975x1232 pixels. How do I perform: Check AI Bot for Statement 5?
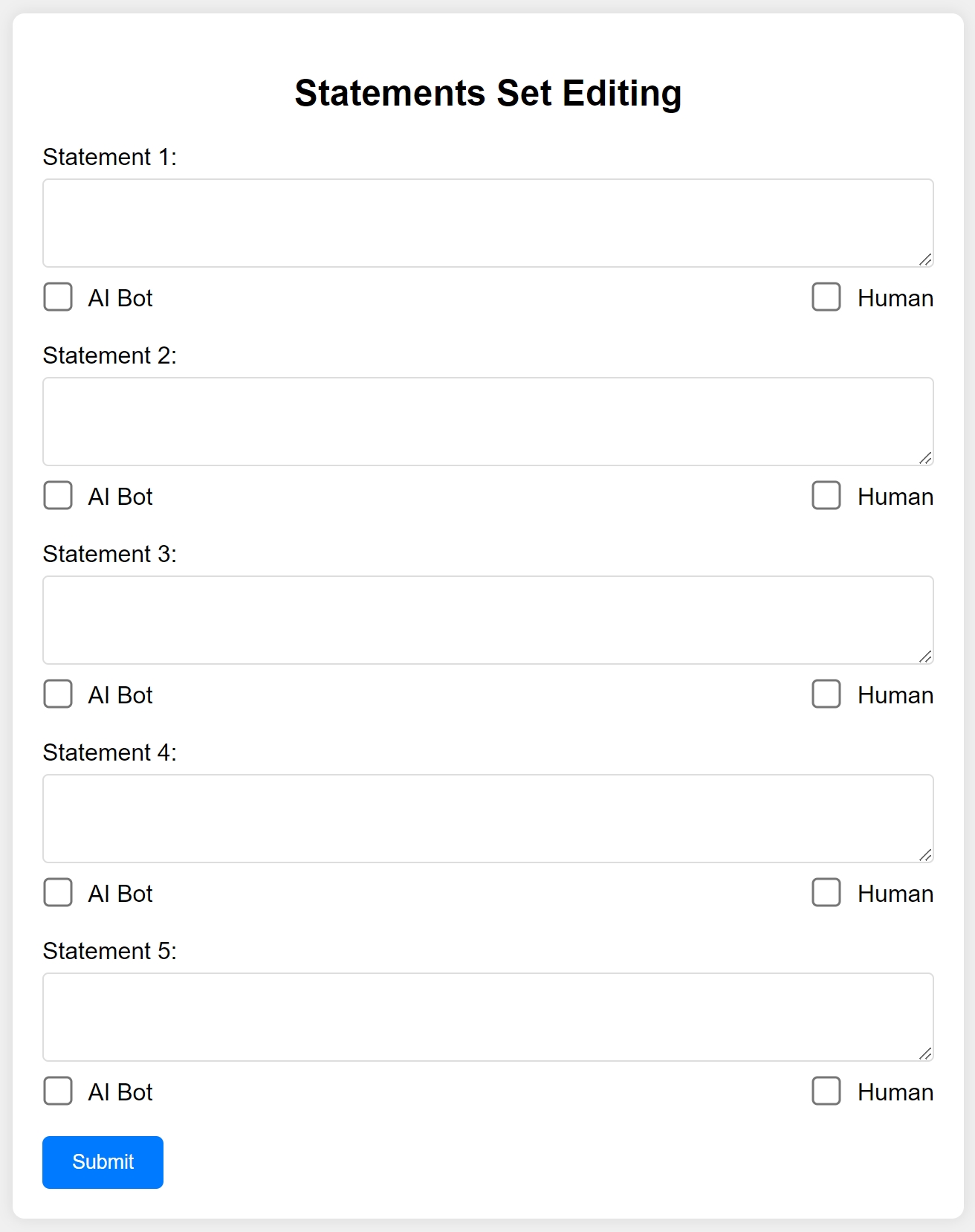click(57, 1092)
